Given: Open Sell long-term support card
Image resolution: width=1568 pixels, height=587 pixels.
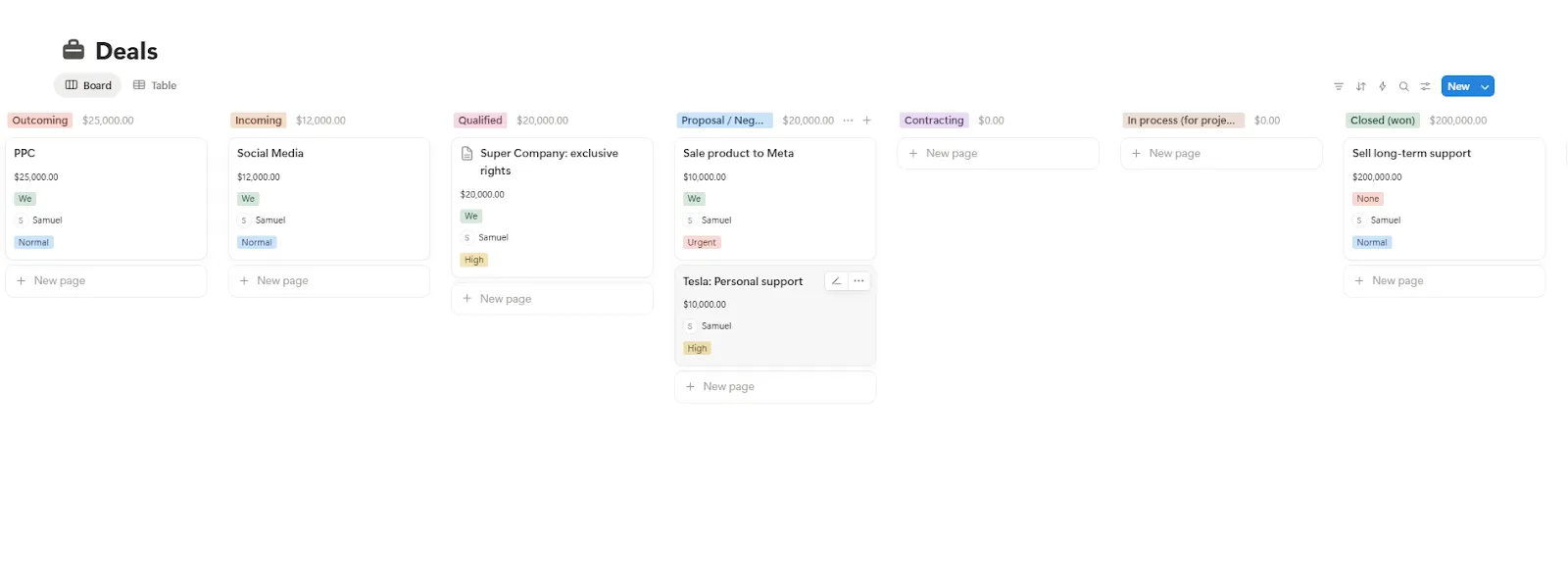Looking at the screenshot, I should click(1445, 199).
